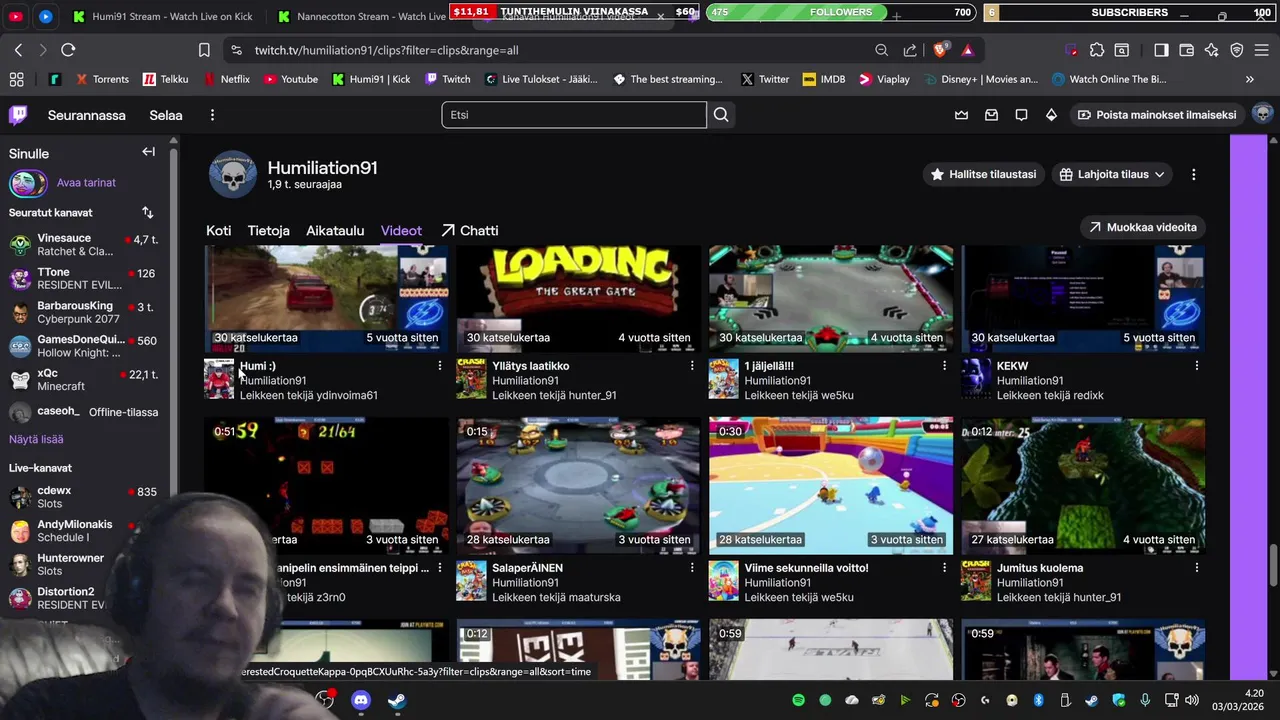Open the Chatti popout tab

pyautogui.click(x=469, y=230)
